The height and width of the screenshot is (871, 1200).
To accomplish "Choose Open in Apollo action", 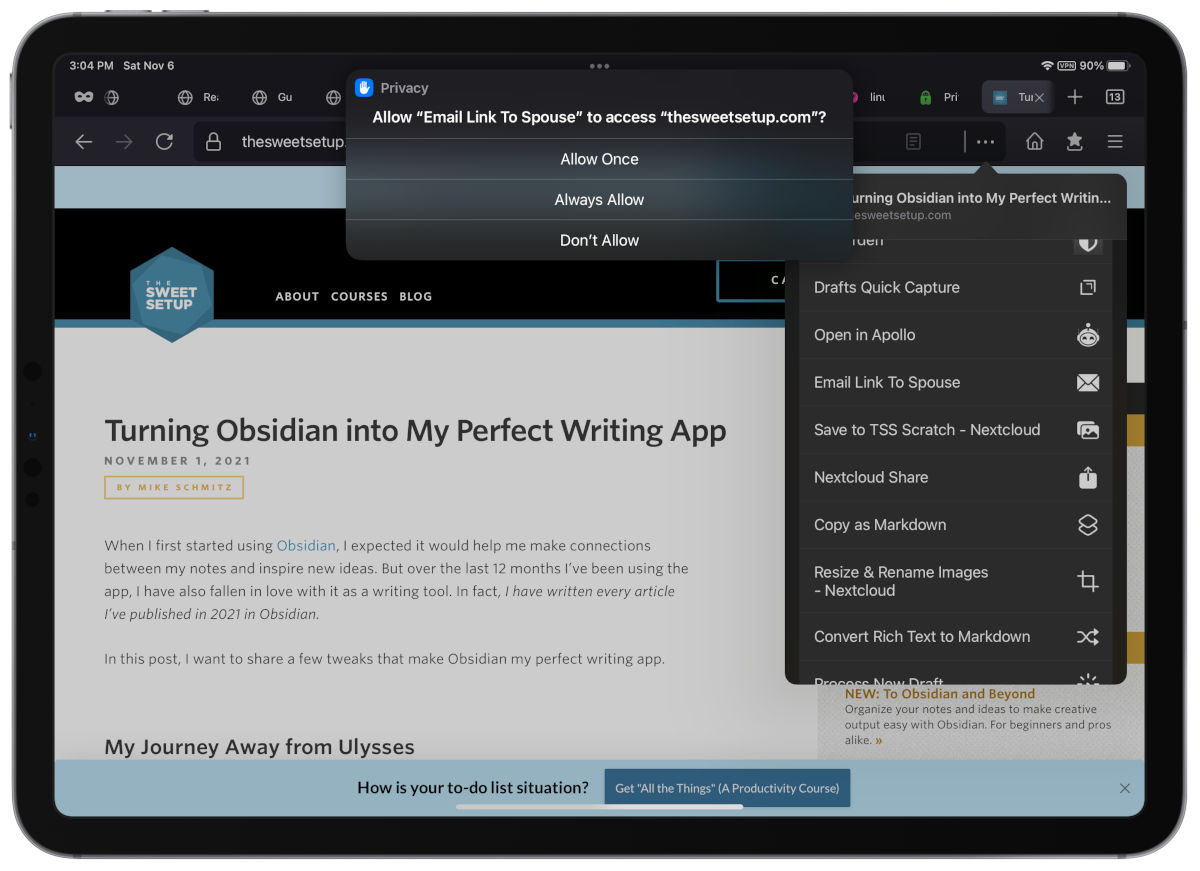I will point(956,335).
